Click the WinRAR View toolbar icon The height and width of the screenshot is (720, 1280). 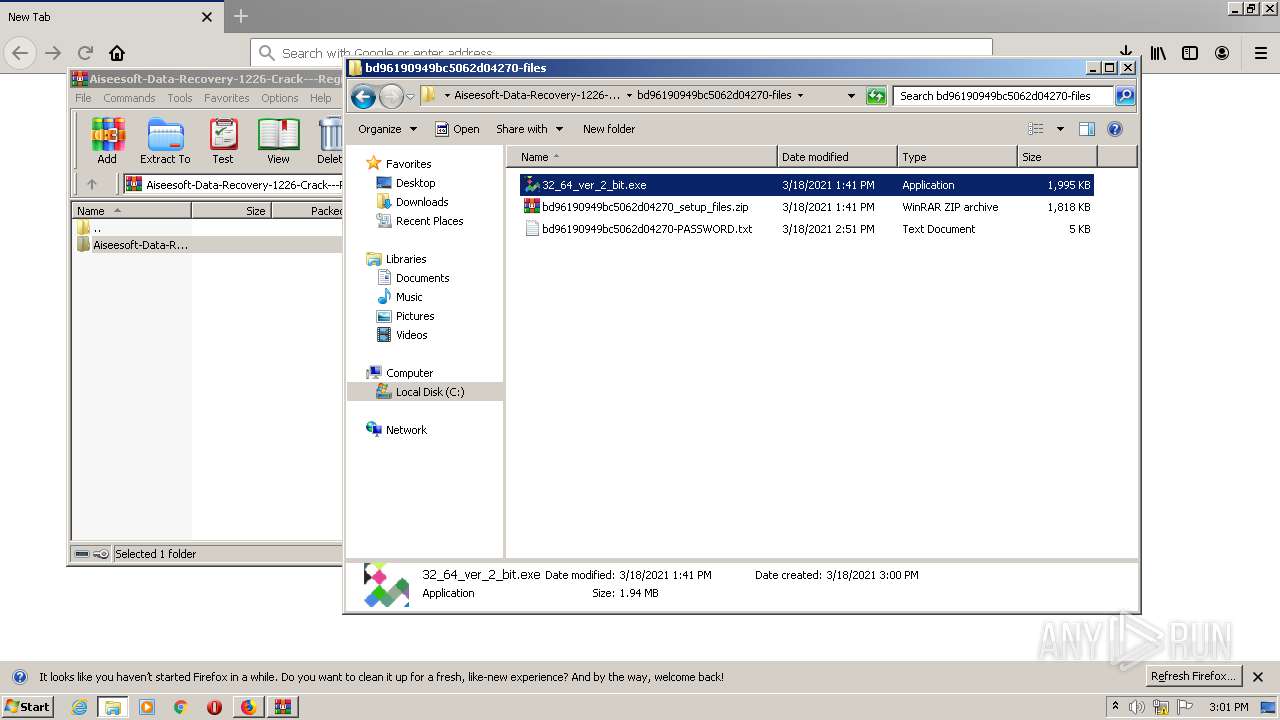click(278, 141)
